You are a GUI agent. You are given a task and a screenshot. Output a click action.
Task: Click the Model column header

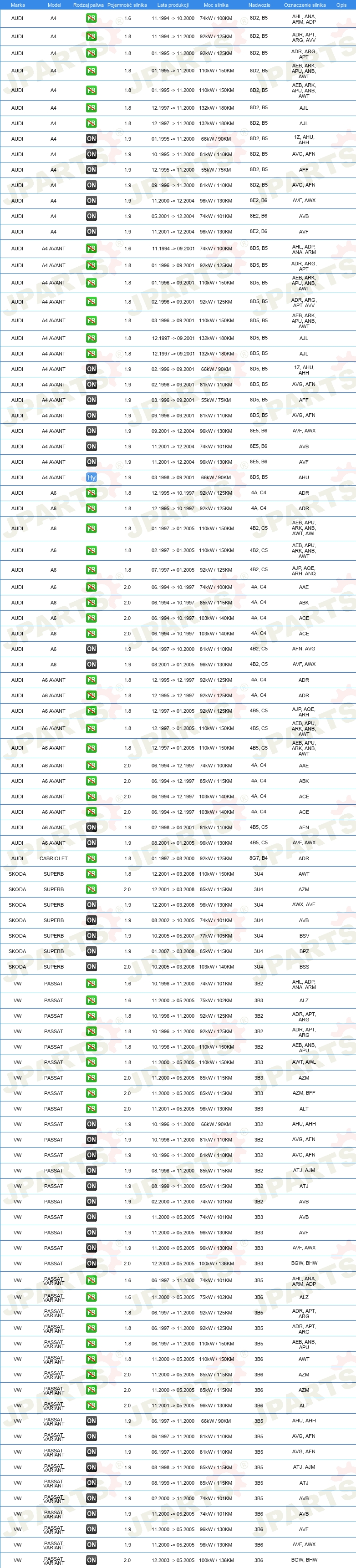(x=54, y=5)
